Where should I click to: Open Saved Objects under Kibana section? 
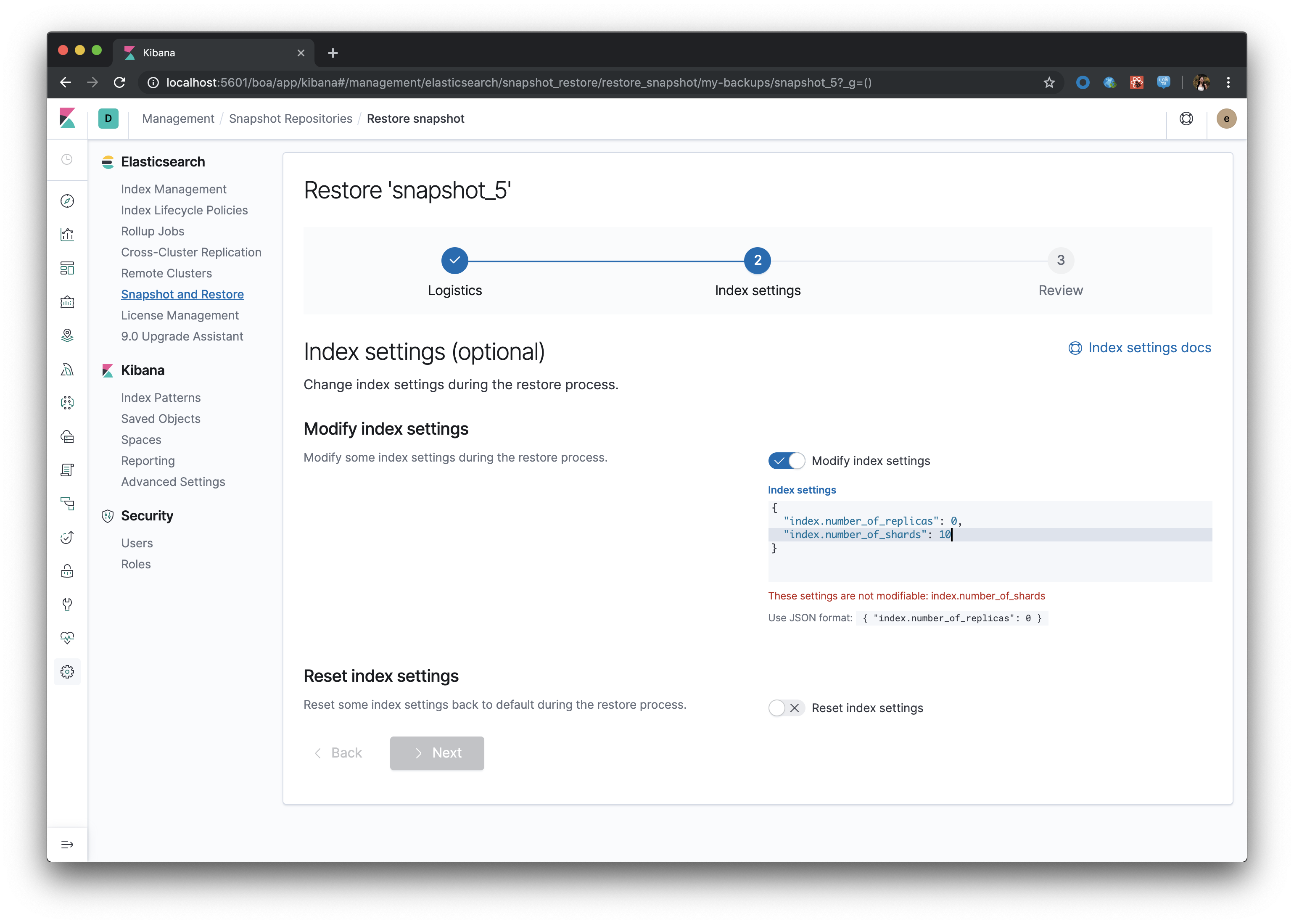click(161, 419)
